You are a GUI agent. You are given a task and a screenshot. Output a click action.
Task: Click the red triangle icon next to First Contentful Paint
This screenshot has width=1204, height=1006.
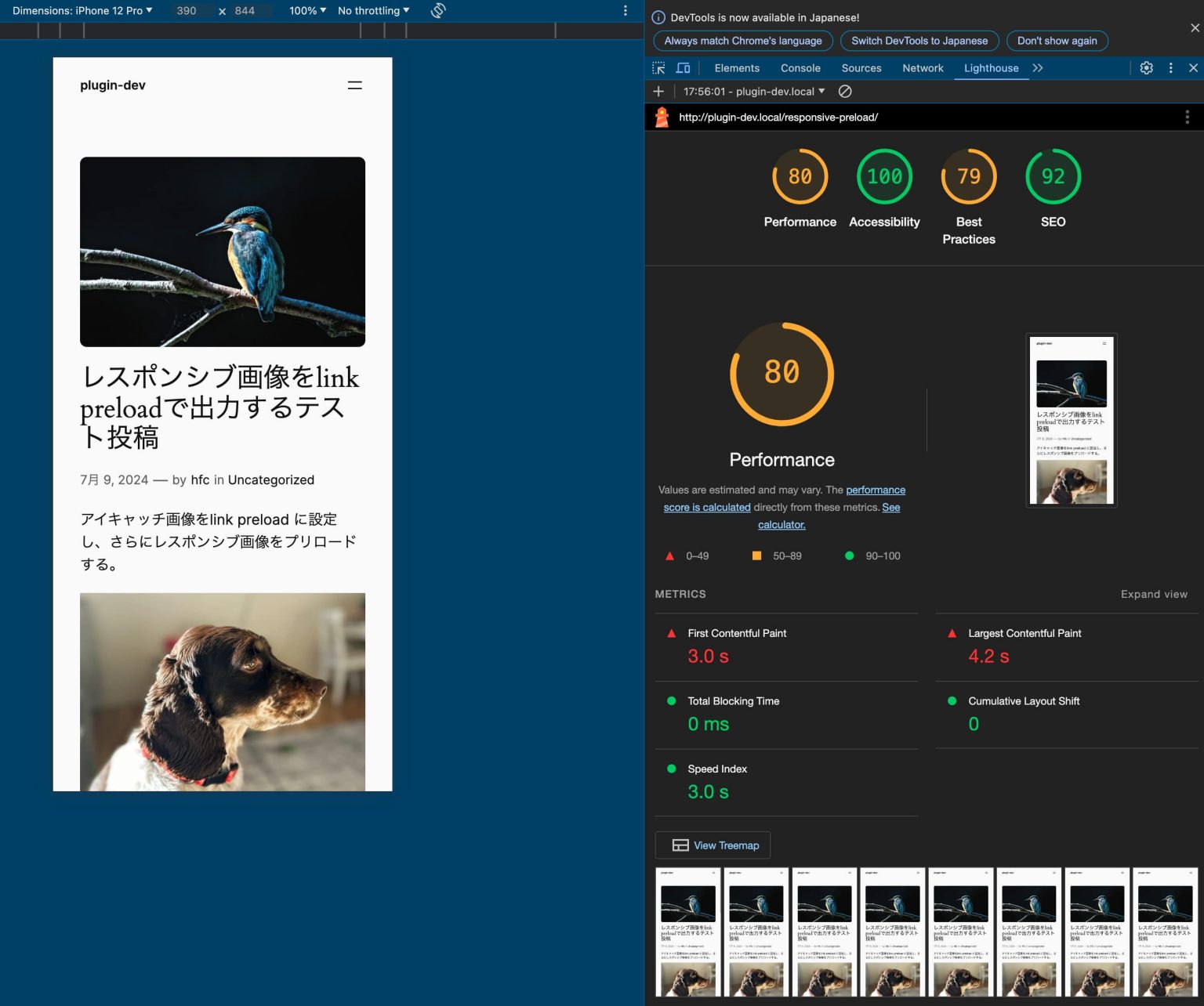(x=672, y=633)
